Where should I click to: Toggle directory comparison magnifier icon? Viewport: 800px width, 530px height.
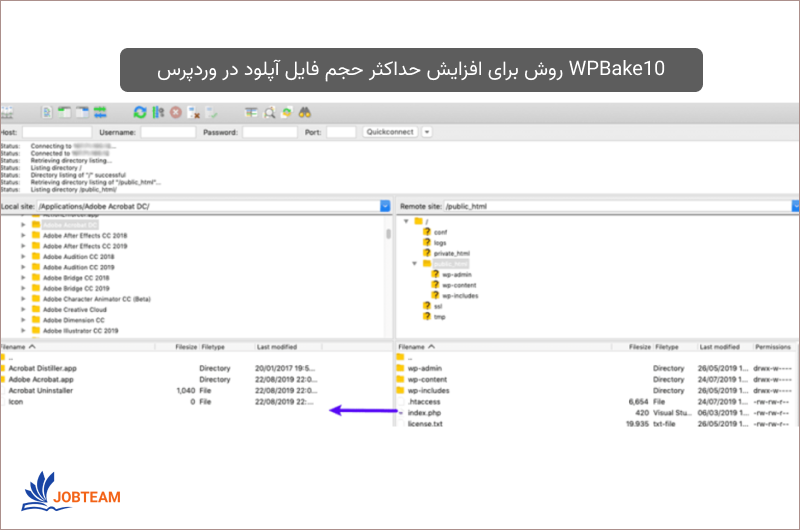269,113
